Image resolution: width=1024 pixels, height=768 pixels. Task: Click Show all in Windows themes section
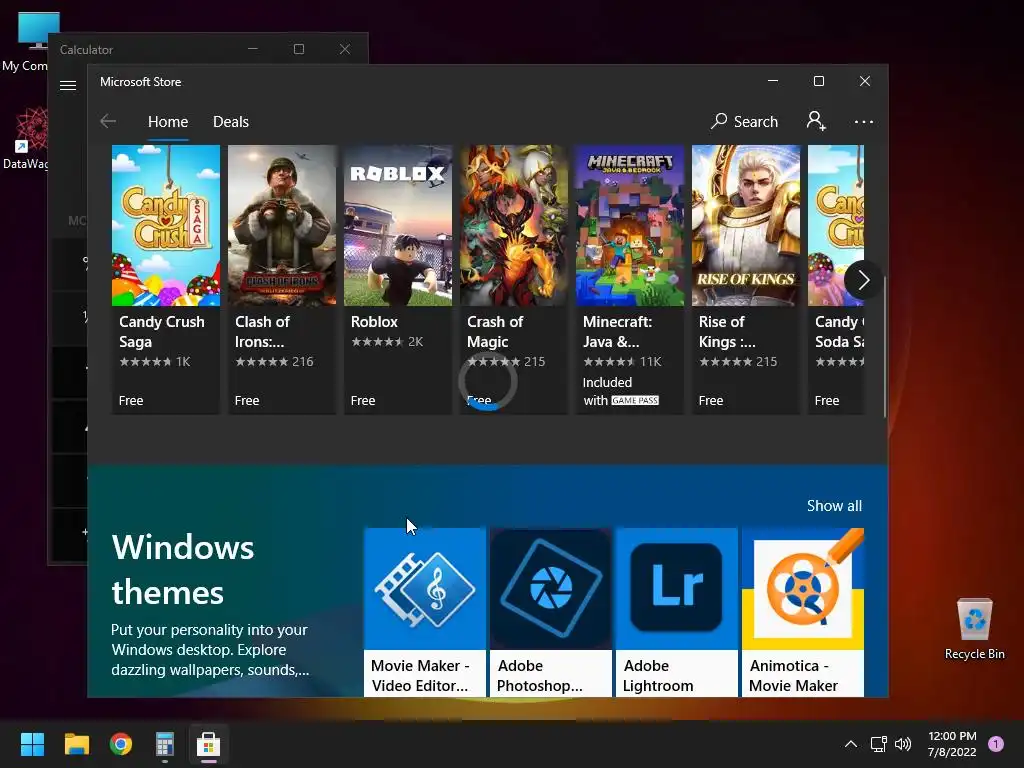click(834, 505)
